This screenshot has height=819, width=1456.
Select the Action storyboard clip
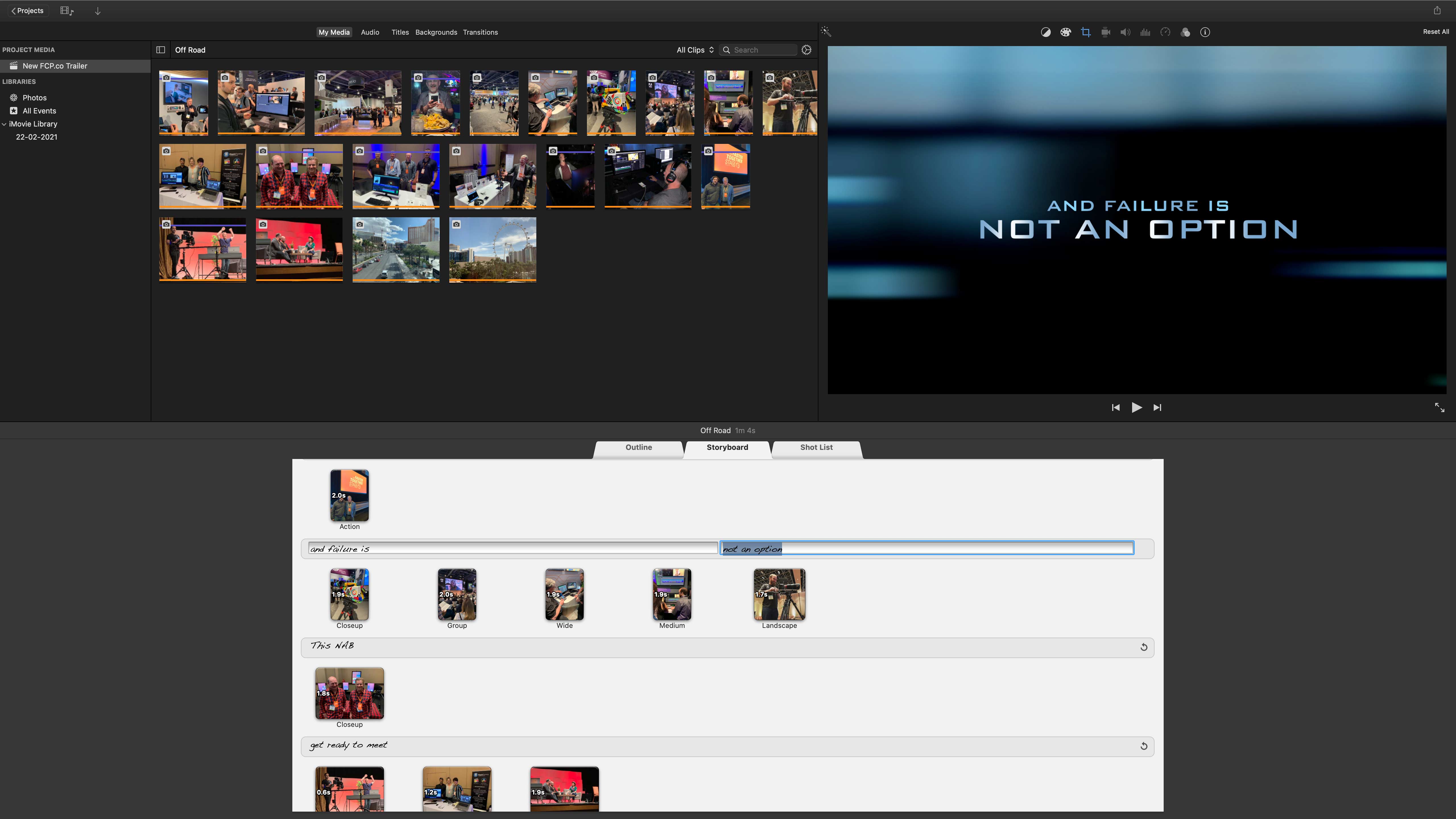pos(349,495)
